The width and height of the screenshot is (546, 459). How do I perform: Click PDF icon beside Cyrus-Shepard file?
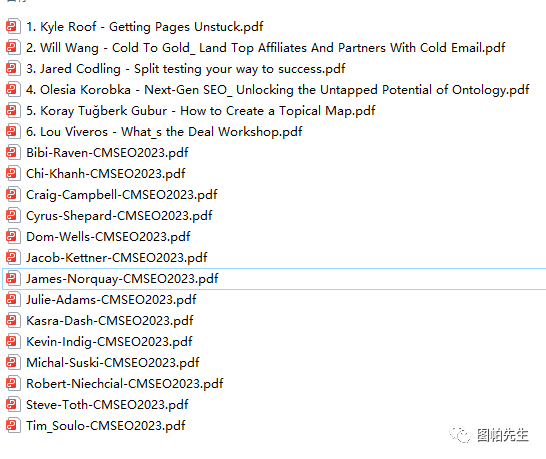(x=13, y=216)
